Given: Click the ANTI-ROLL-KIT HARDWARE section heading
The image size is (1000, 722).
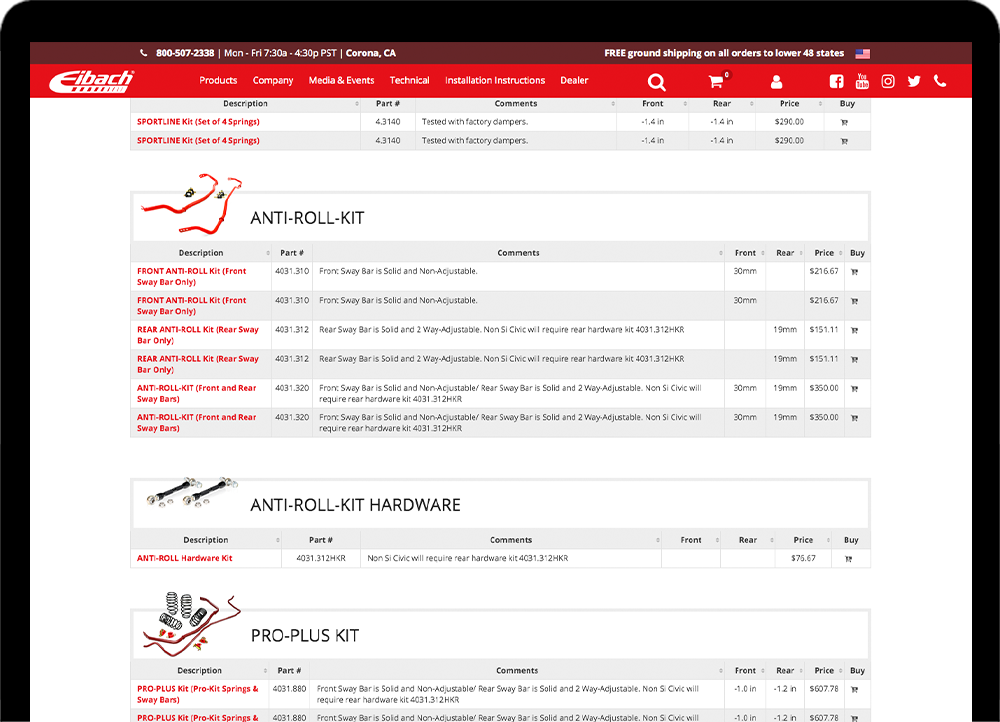Looking at the screenshot, I should (x=355, y=505).
